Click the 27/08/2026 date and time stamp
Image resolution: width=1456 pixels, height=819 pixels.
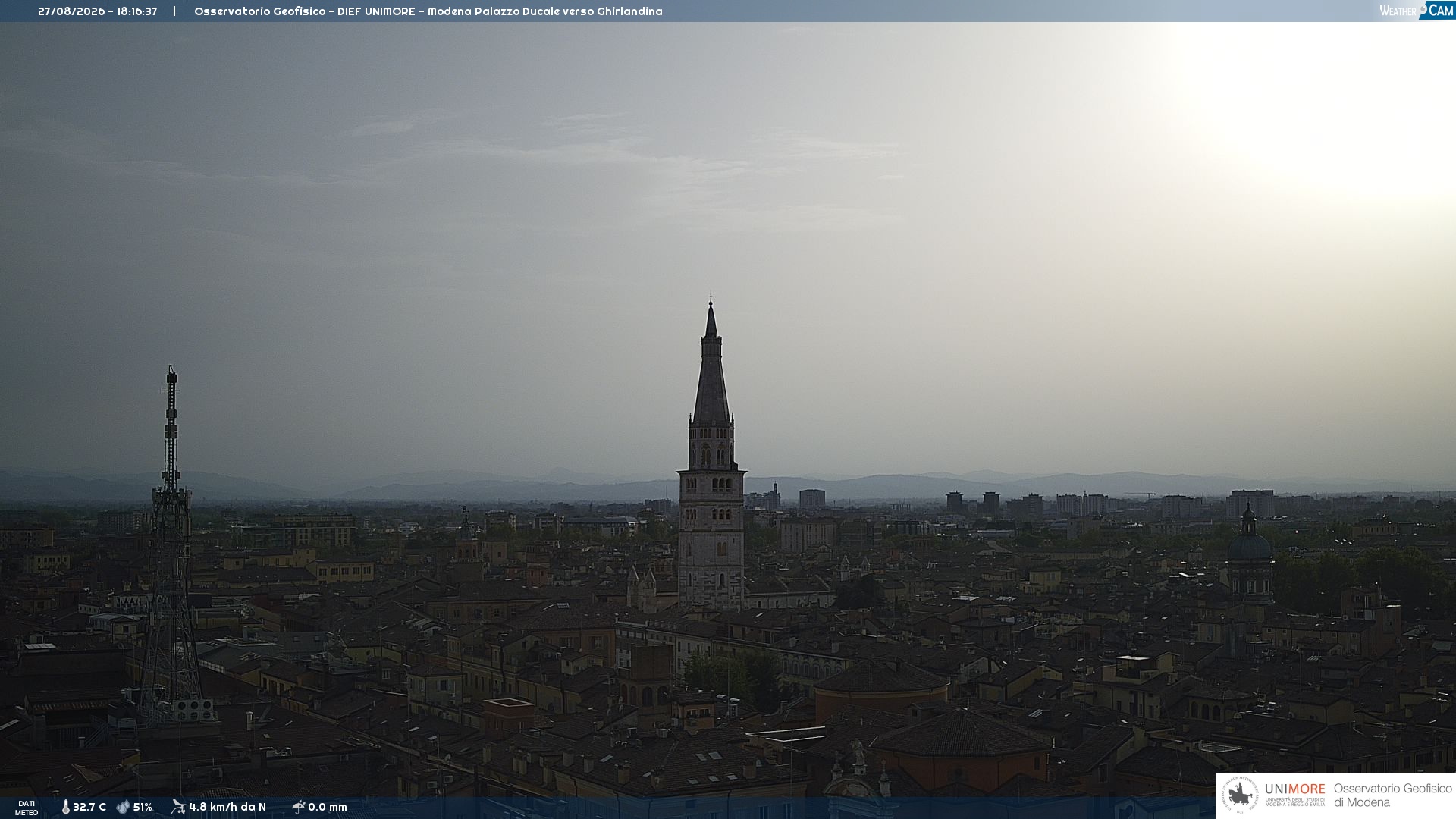(x=98, y=11)
